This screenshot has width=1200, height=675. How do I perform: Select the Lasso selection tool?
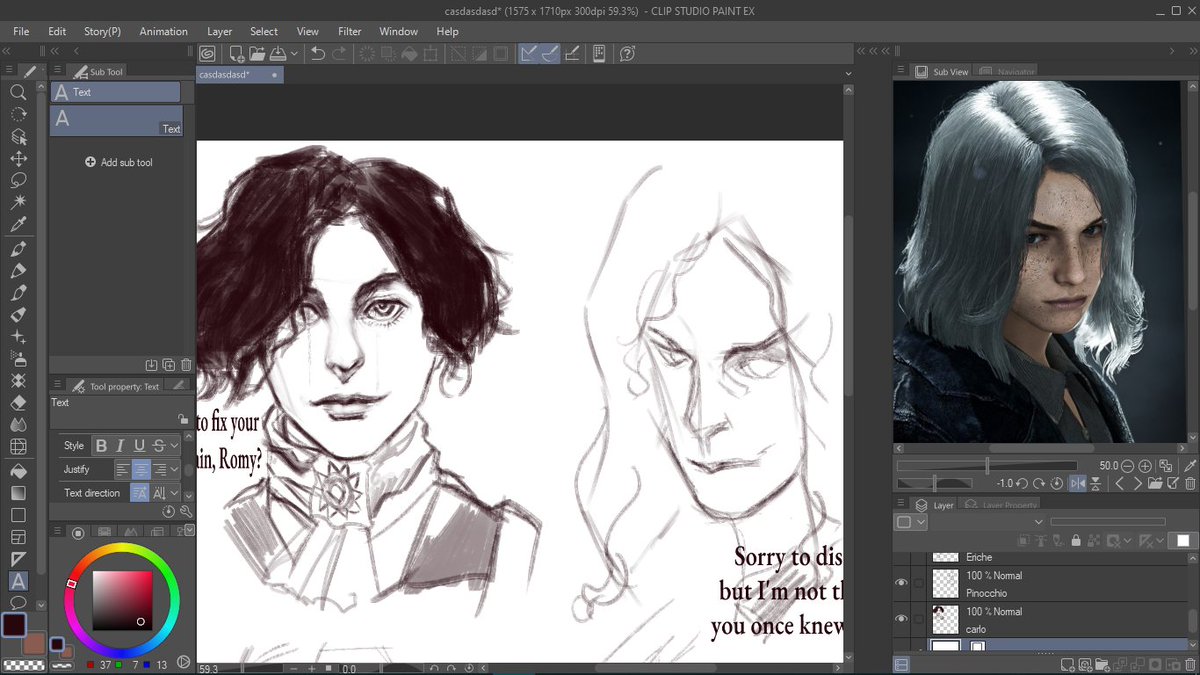(17, 180)
